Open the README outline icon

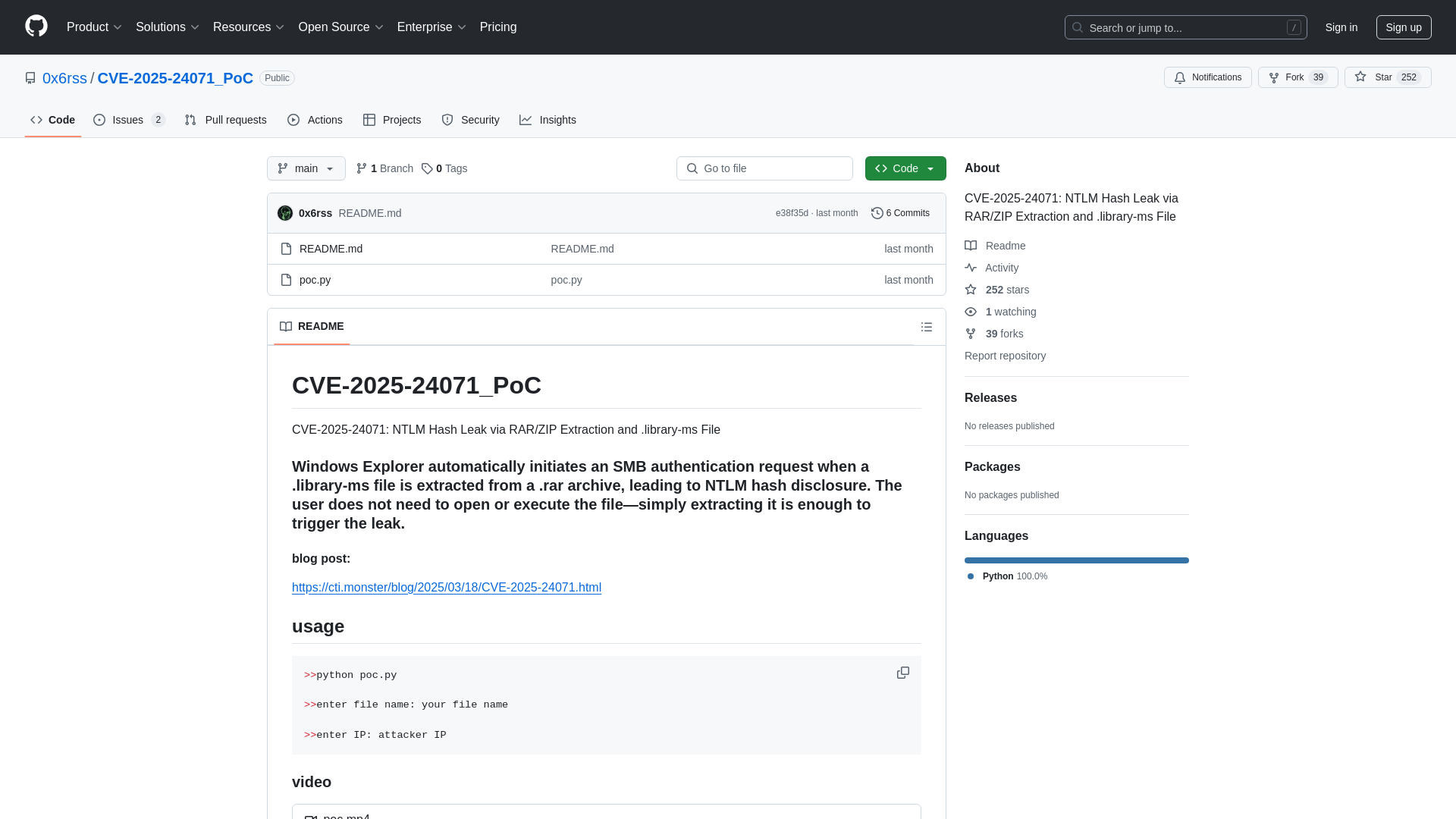click(927, 327)
